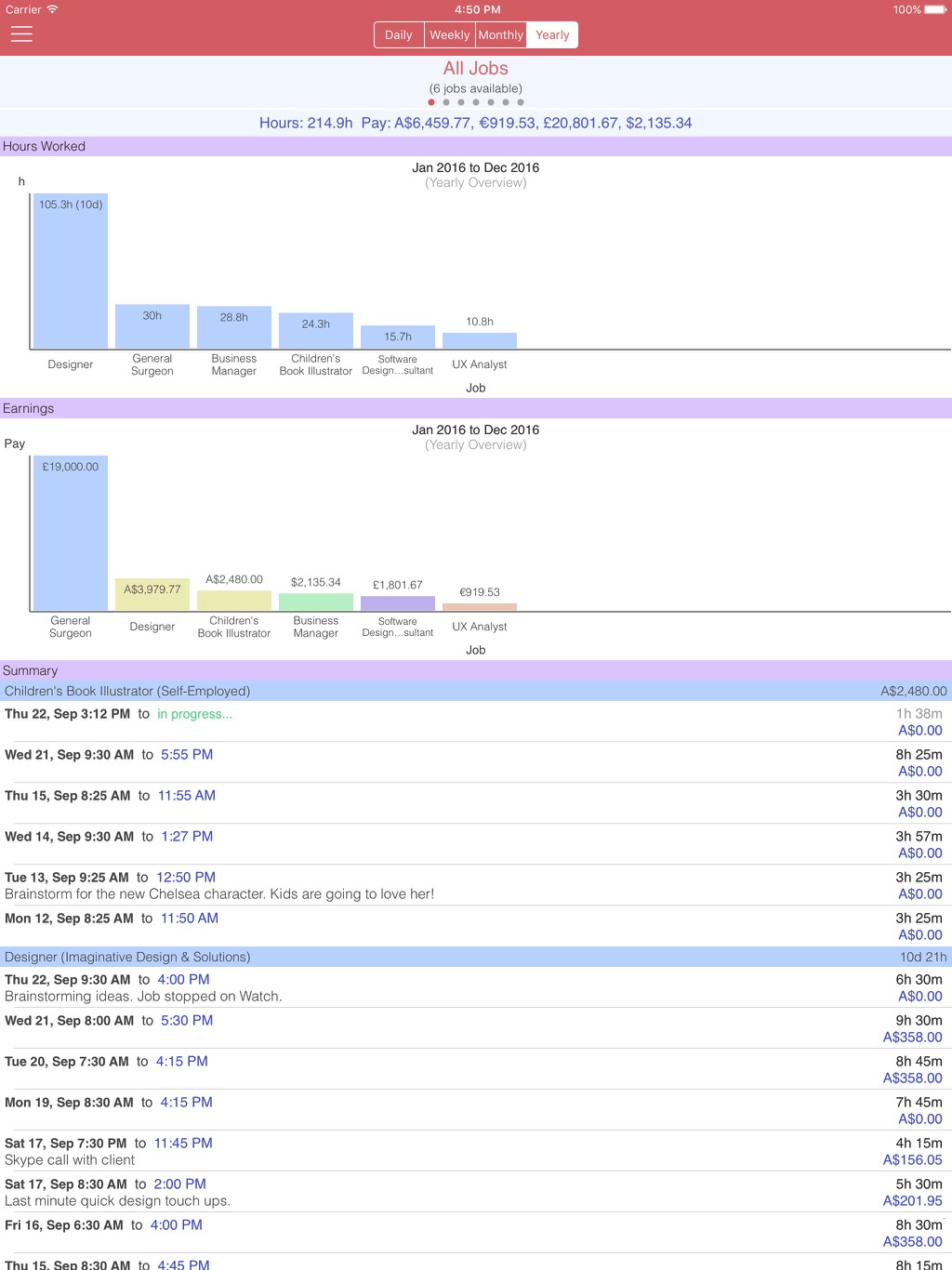
Task: Open the hamburger menu
Action: coord(21,34)
